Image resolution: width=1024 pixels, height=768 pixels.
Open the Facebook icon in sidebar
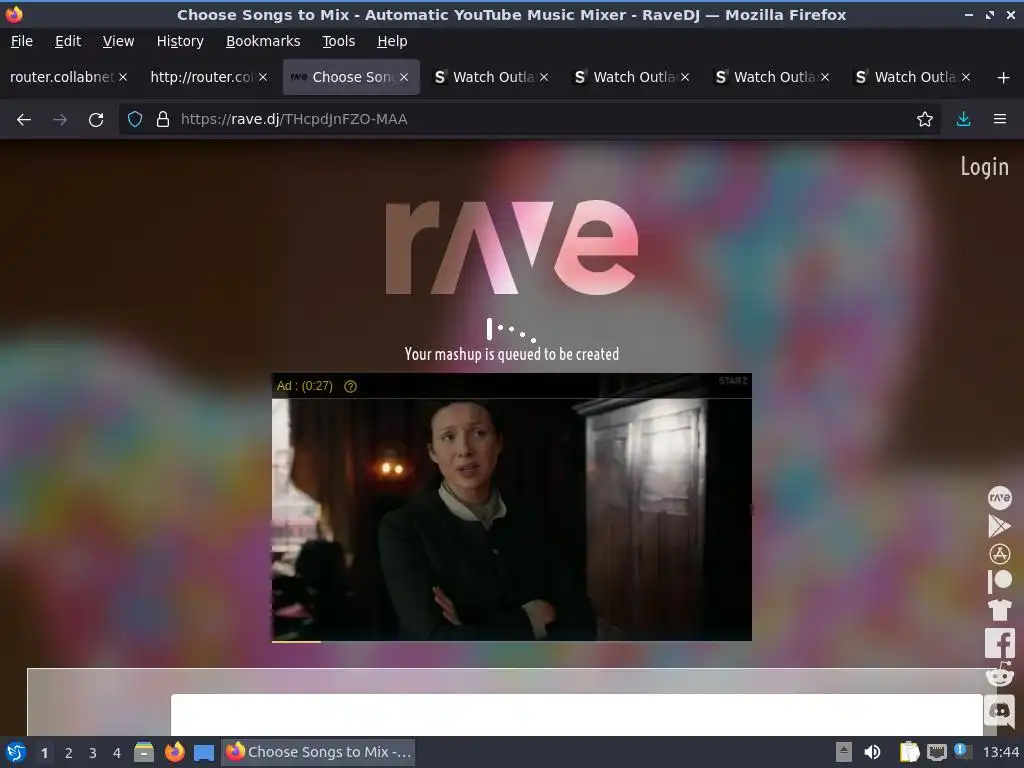pyautogui.click(x=1000, y=643)
